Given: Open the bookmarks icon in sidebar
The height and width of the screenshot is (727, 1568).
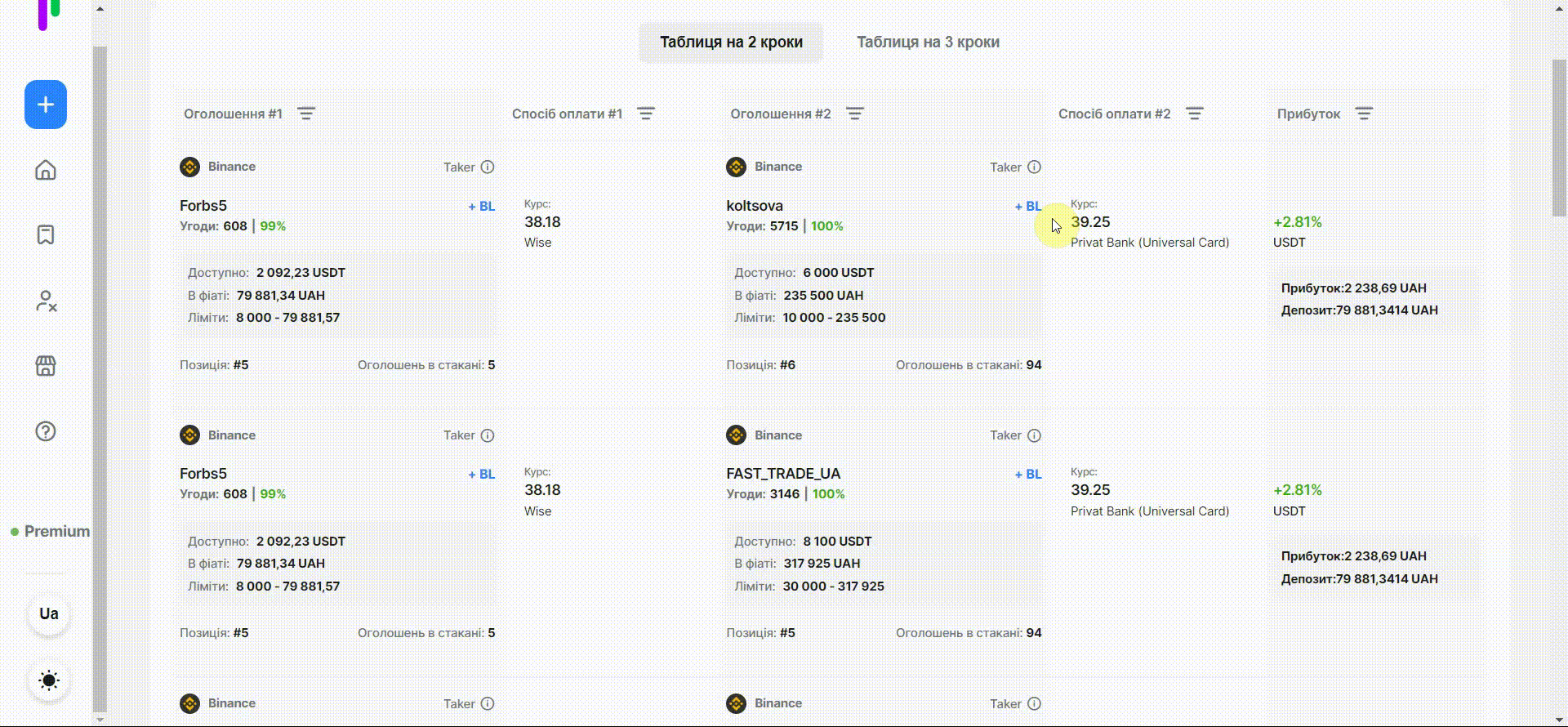Looking at the screenshot, I should pyautogui.click(x=46, y=235).
